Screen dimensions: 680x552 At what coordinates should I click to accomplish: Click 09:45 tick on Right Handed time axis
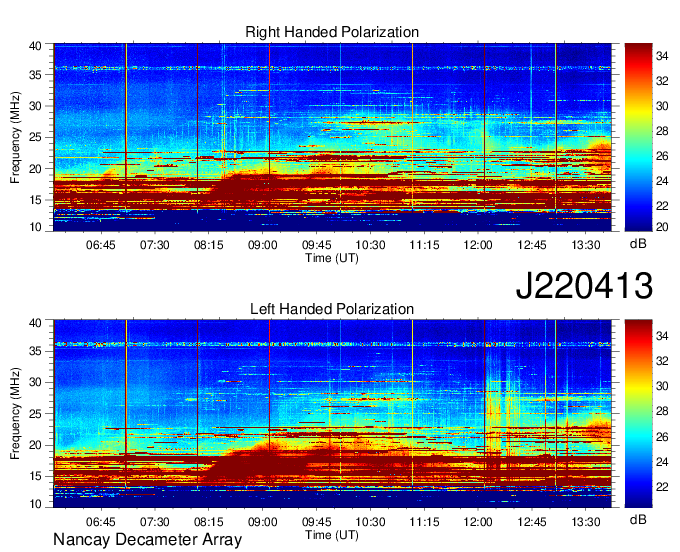pos(317,245)
